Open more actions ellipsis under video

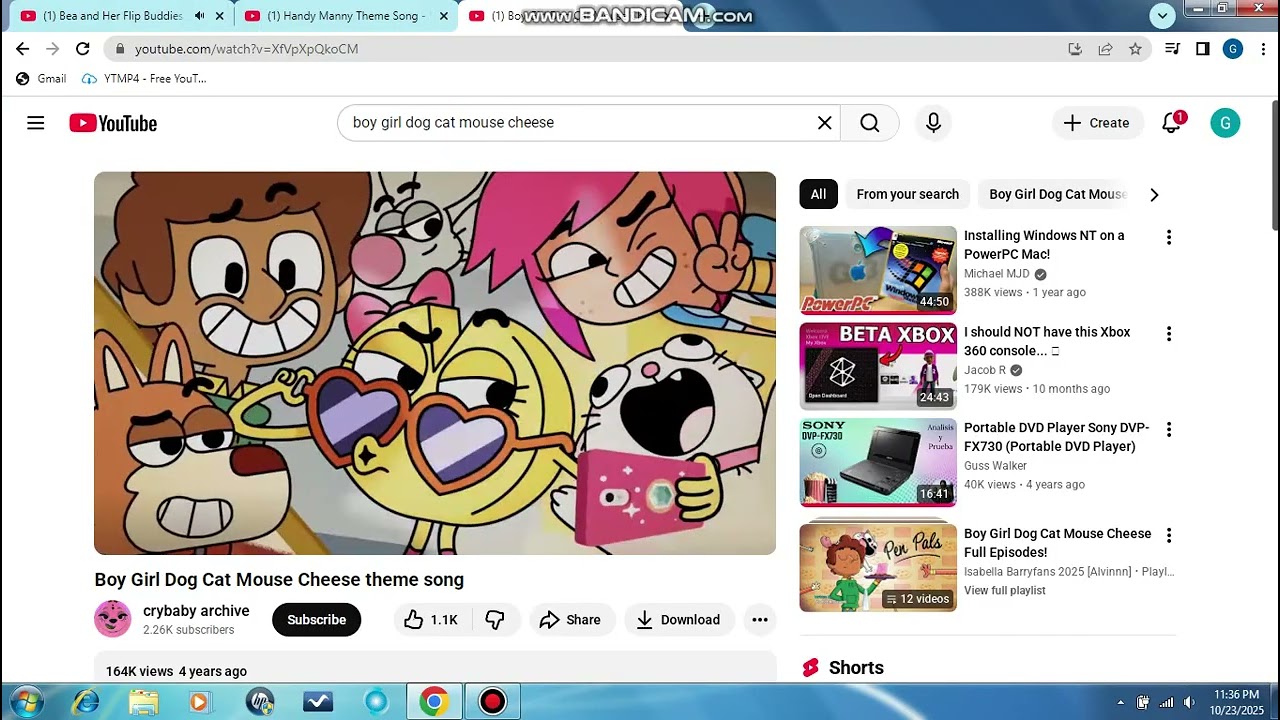tap(760, 620)
